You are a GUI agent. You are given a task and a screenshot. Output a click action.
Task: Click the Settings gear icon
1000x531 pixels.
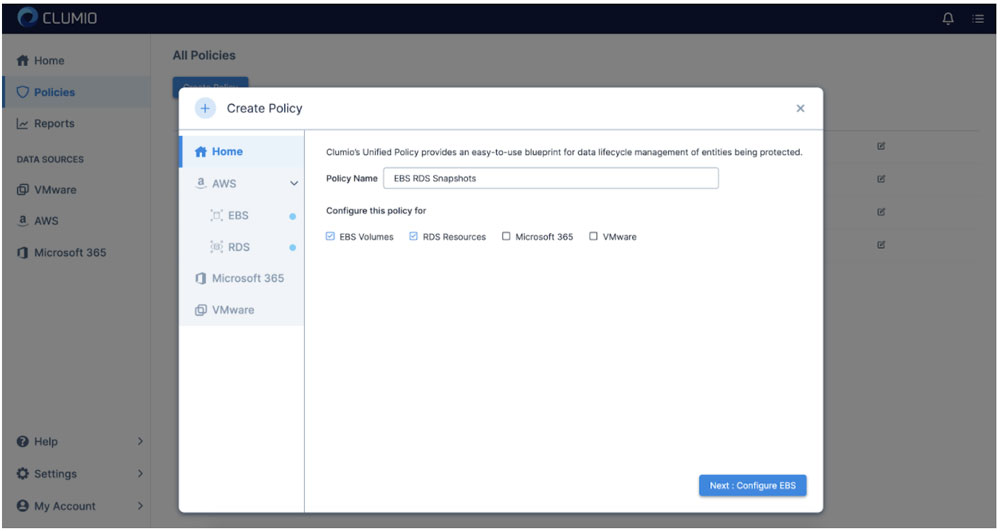[23, 474]
